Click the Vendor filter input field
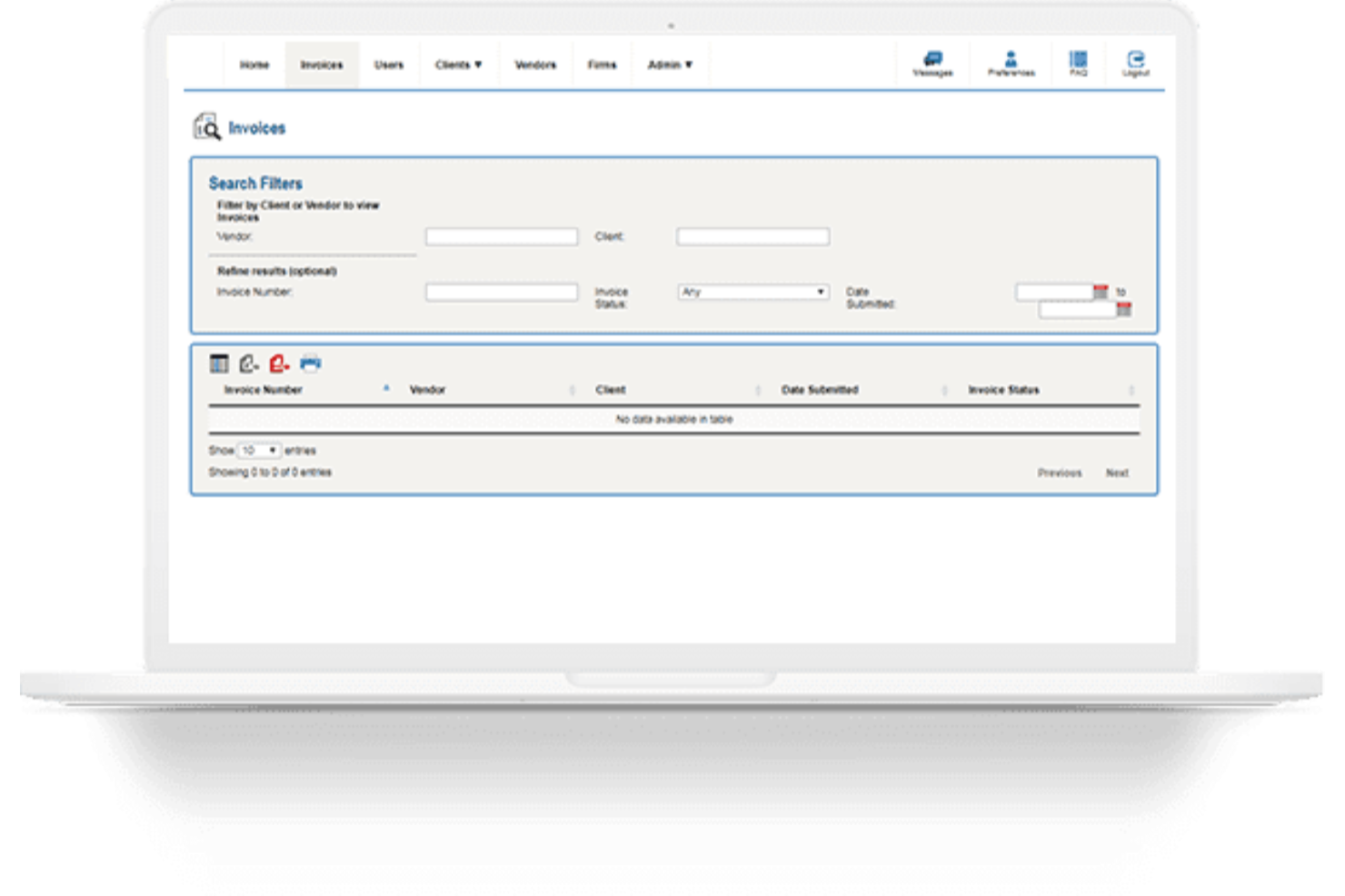This screenshot has width=1345, height=896. click(502, 237)
